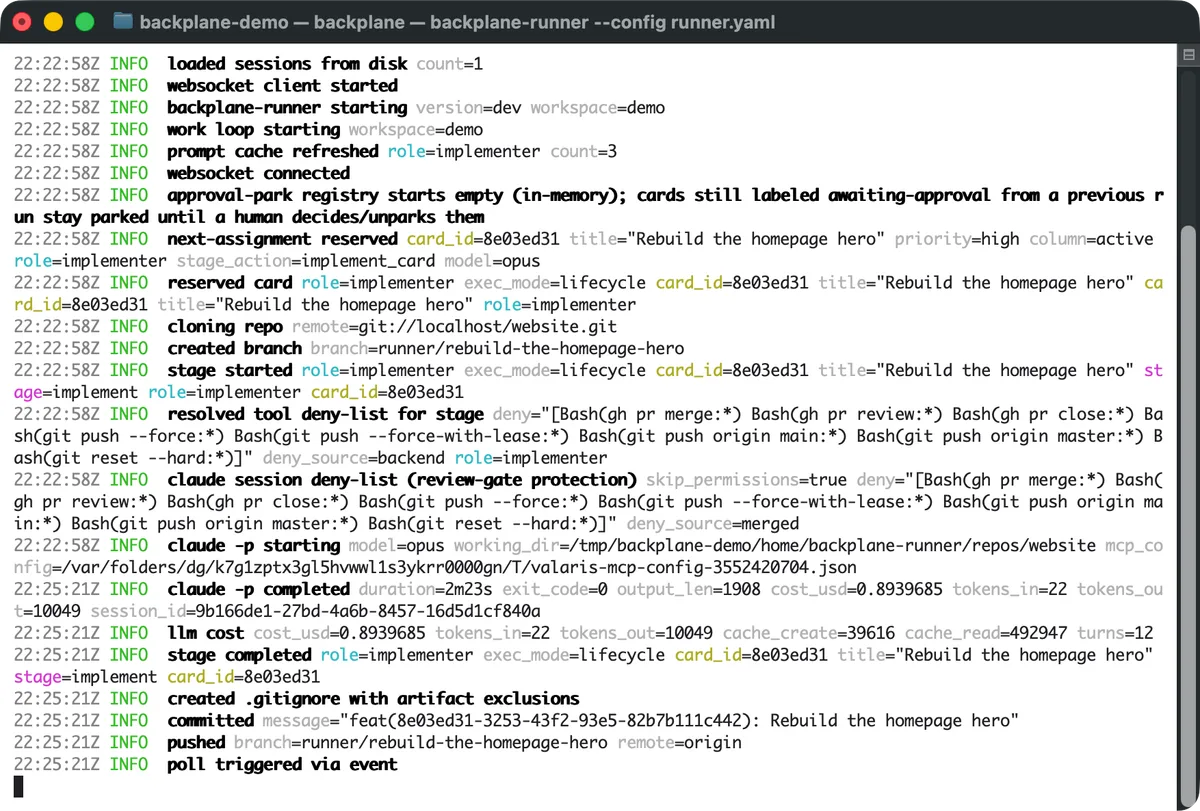Click text 'count=3' on prompt cache line
This screenshot has height=811, width=1200.
coord(584,152)
